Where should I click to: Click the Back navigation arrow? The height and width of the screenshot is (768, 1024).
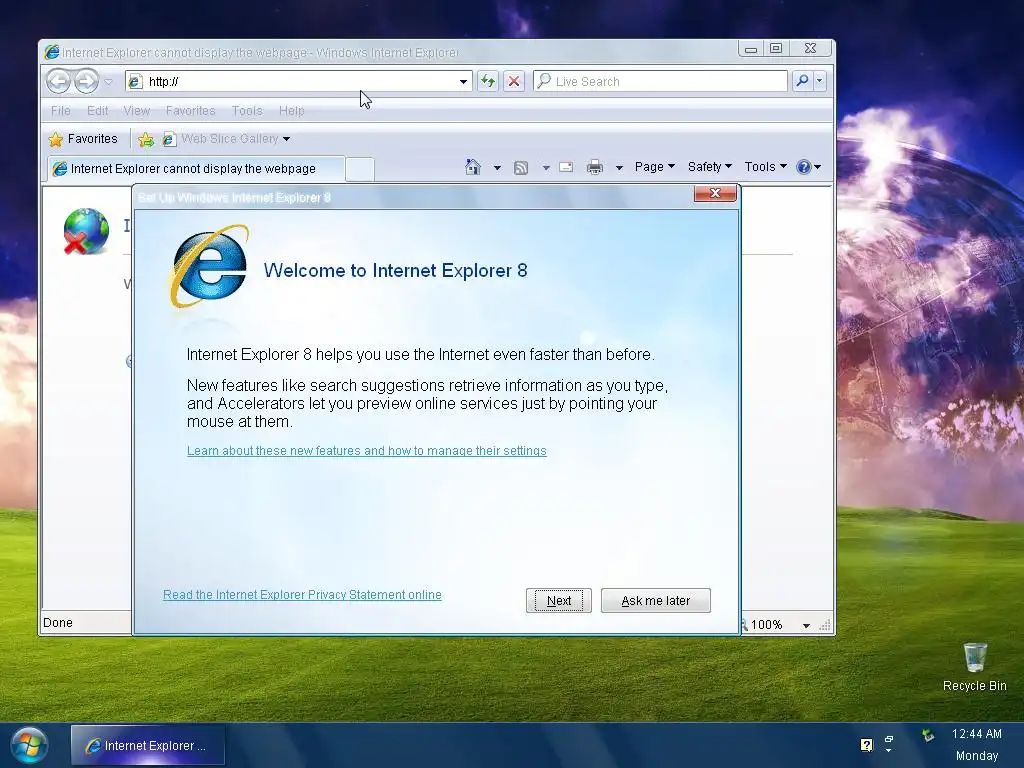point(59,81)
